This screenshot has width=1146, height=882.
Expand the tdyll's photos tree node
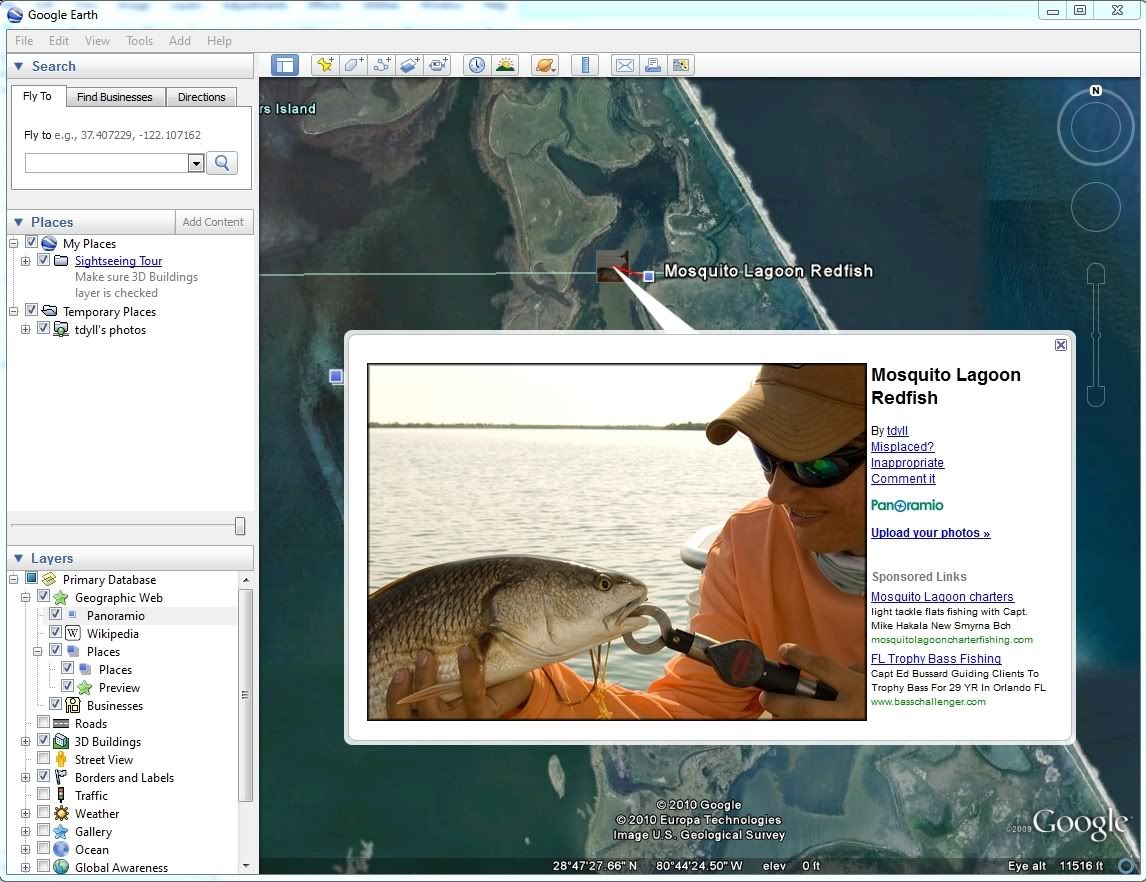[26, 330]
